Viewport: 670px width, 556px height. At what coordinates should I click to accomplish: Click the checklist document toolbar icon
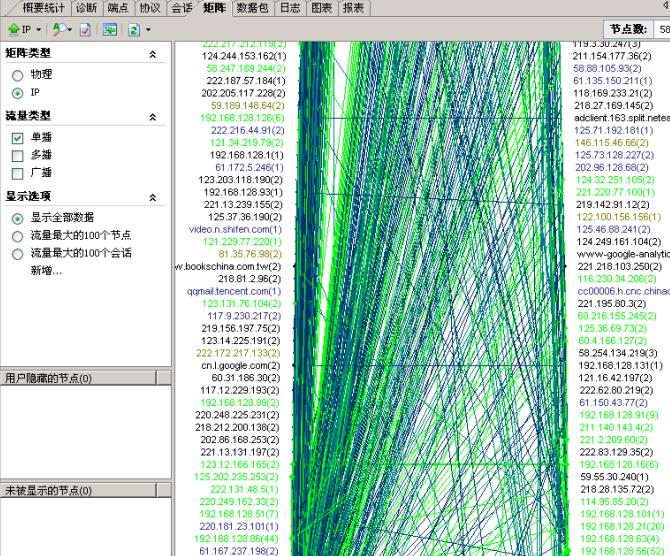(86, 30)
